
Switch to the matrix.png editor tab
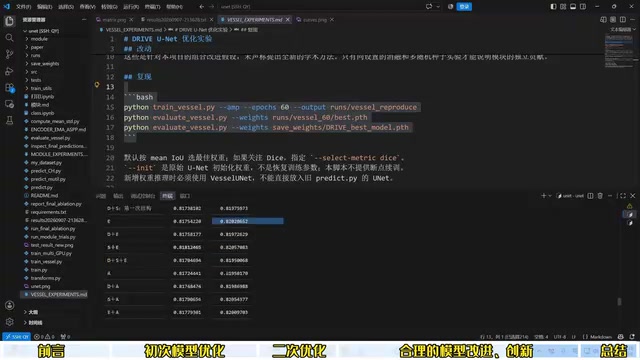(114, 20)
